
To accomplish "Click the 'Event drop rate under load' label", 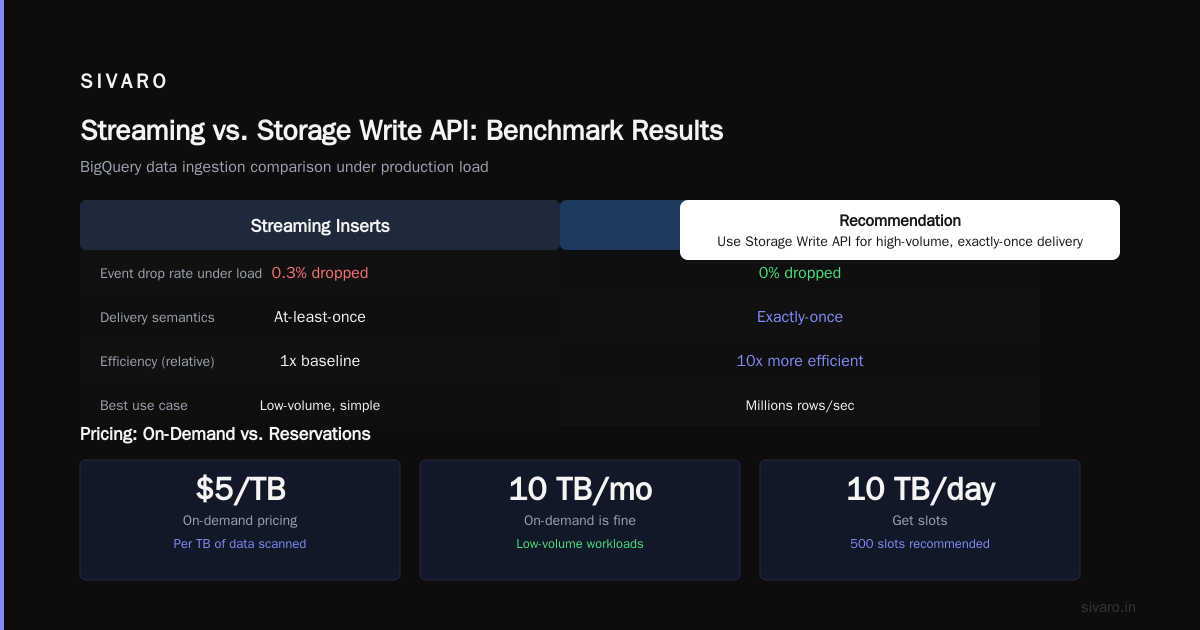I will (x=181, y=273).
